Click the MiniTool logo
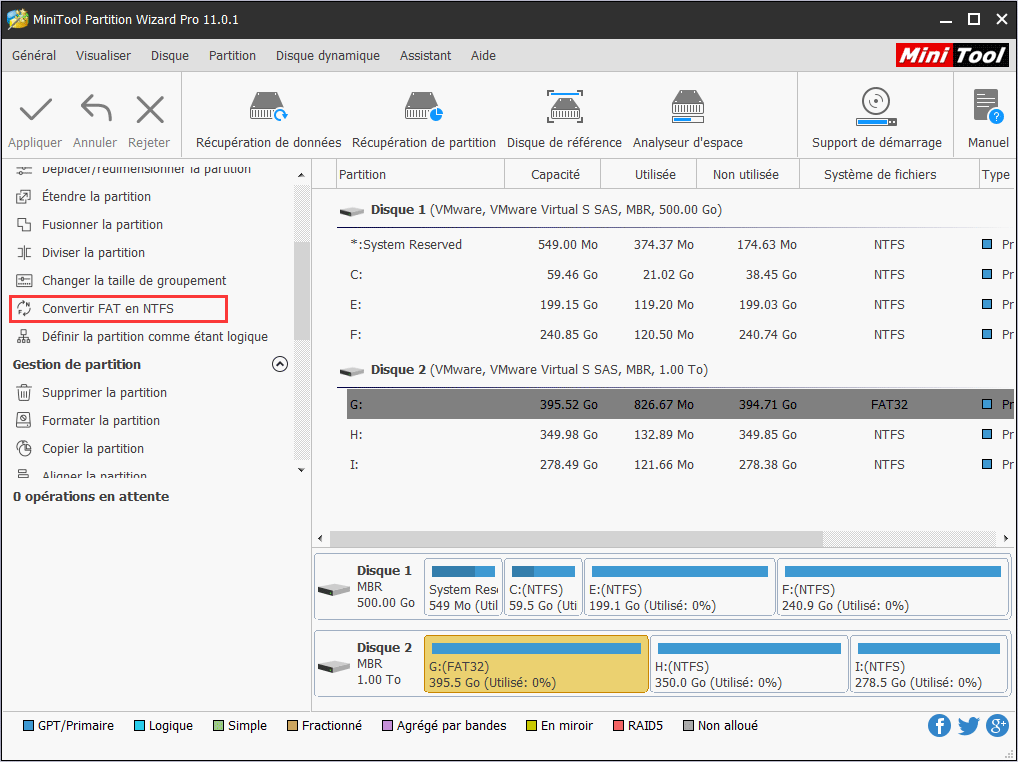Image resolution: width=1018 pixels, height=762 pixels. 952,55
